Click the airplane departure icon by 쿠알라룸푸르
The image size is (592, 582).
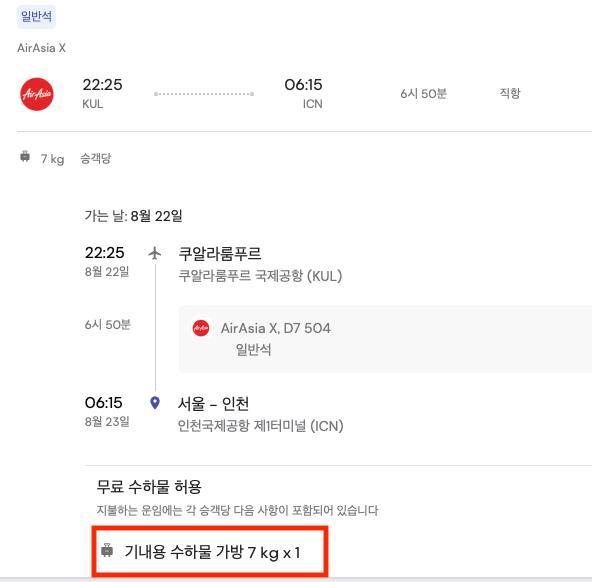(x=155, y=253)
